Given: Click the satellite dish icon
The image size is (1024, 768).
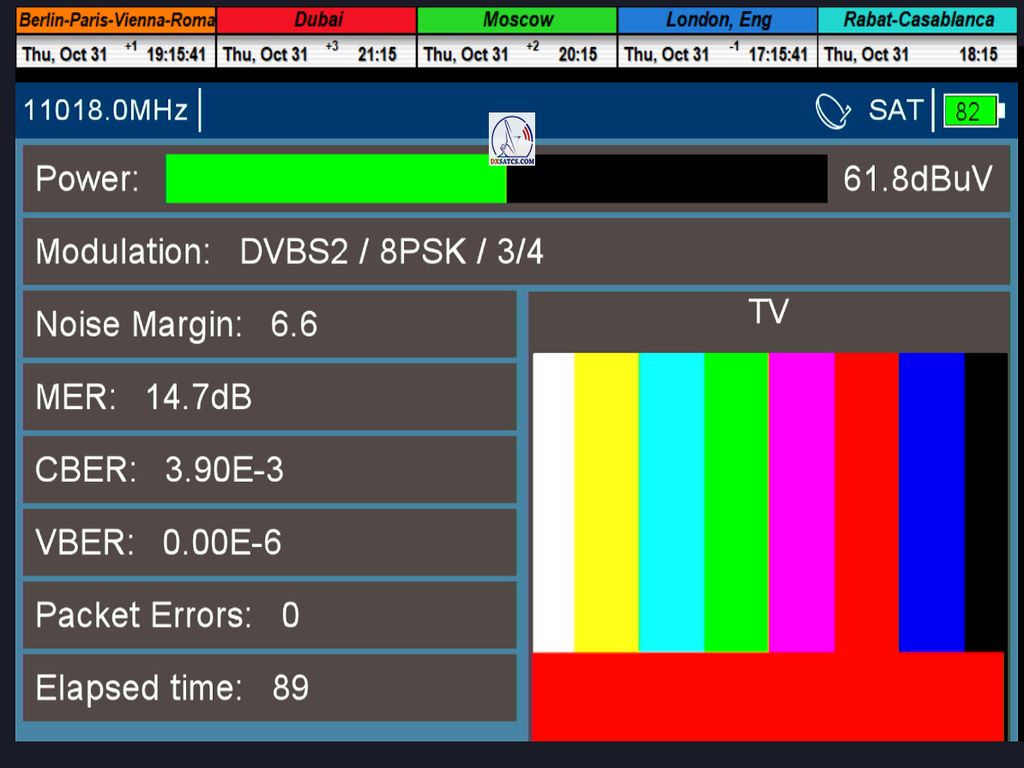Looking at the screenshot, I should click(833, 111).
